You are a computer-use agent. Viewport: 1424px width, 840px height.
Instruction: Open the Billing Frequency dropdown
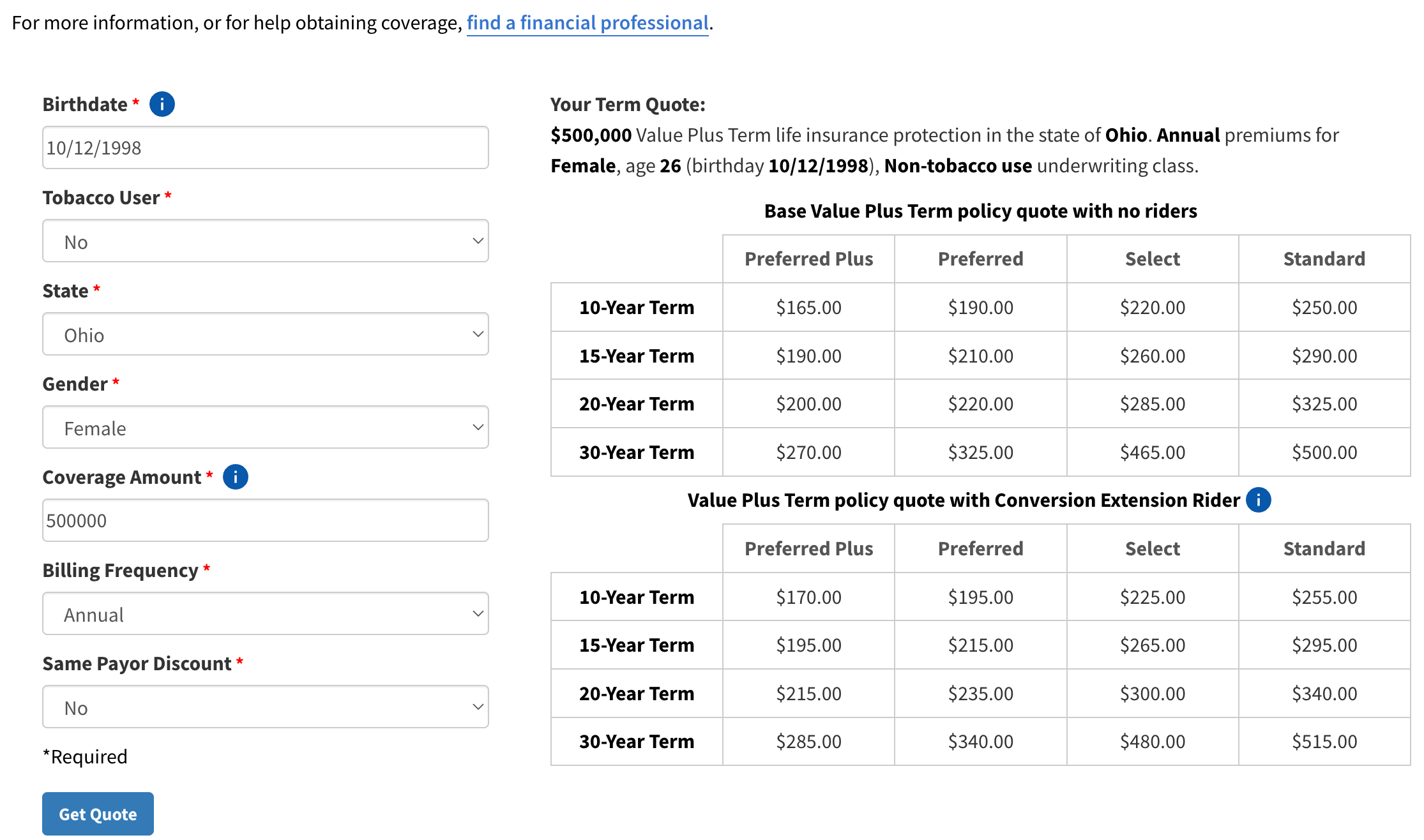pos(265,614)
